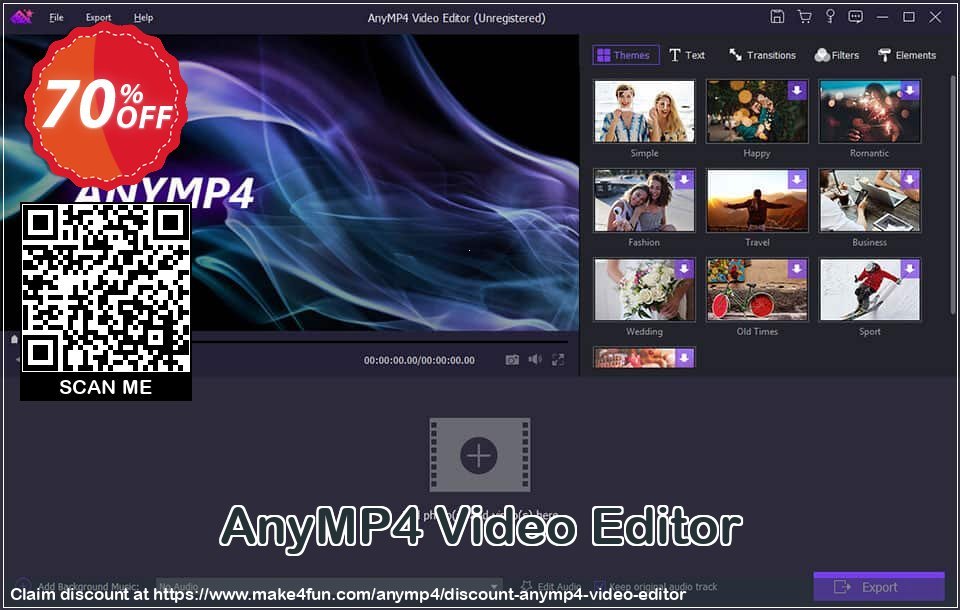Download the Fashion theme via arrow icon

[x=684, y=180]
